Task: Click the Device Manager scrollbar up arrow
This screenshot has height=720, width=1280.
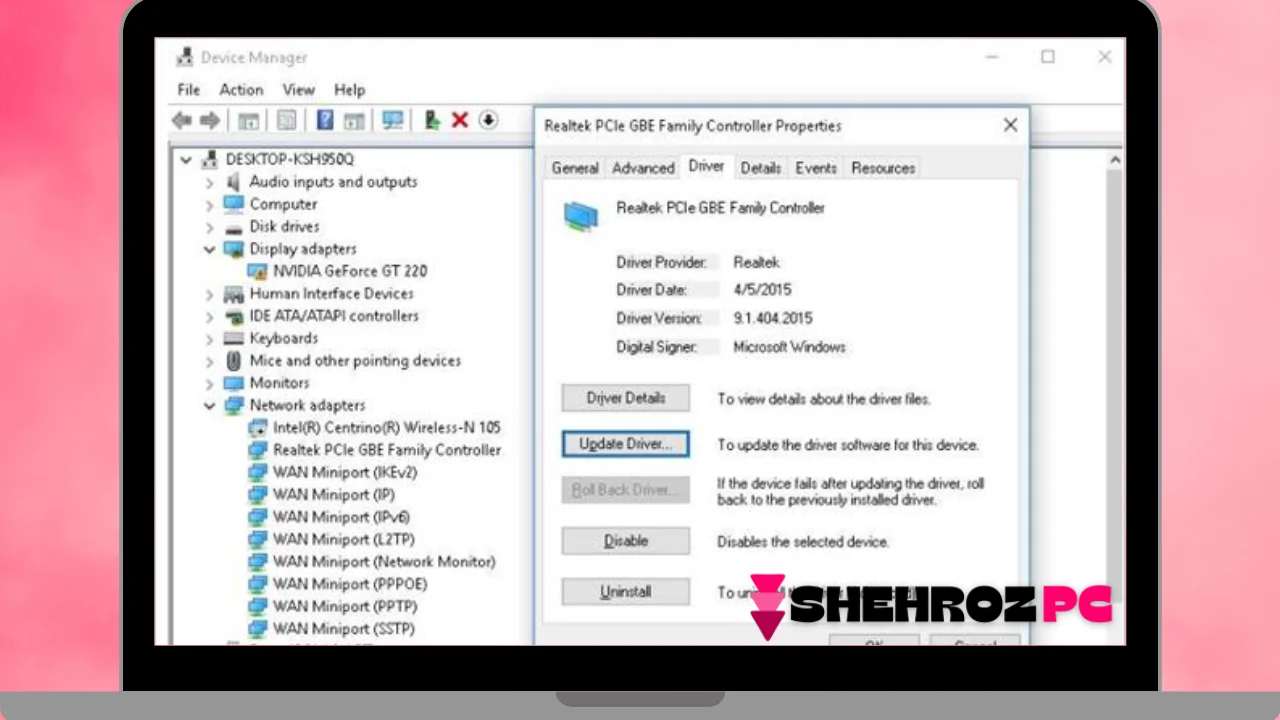Action: [1115, 160]
